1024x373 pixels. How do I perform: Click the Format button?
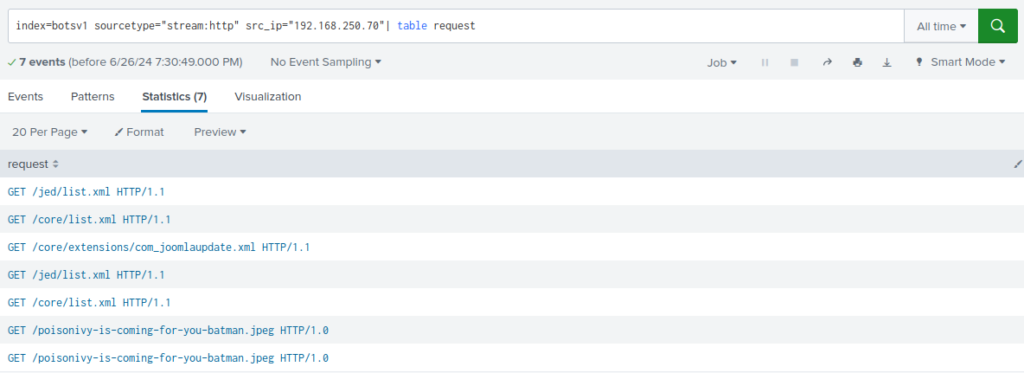[x=139, y=132]
